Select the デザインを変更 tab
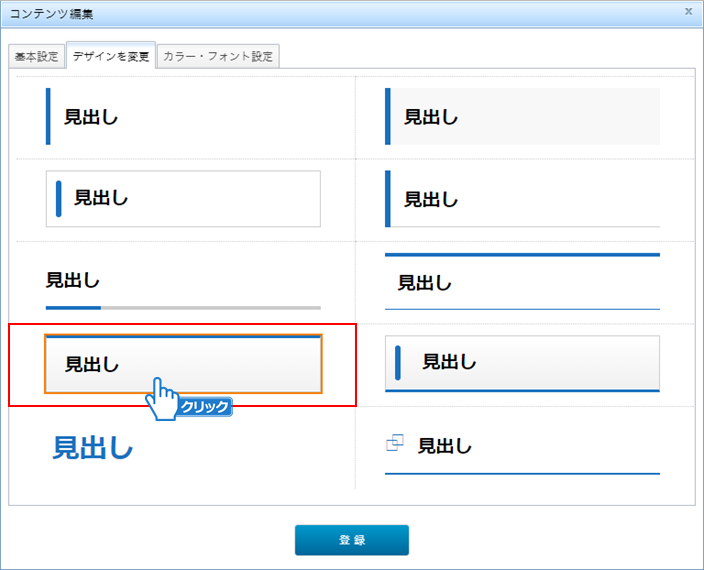704x570 pixels. pos(111,57)
